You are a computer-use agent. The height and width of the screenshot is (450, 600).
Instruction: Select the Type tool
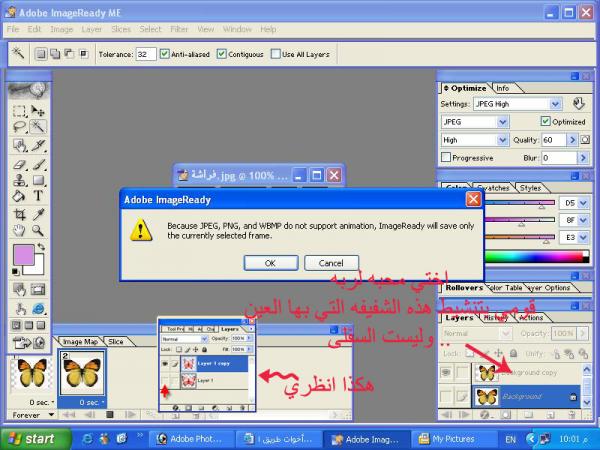coord(38,196)
